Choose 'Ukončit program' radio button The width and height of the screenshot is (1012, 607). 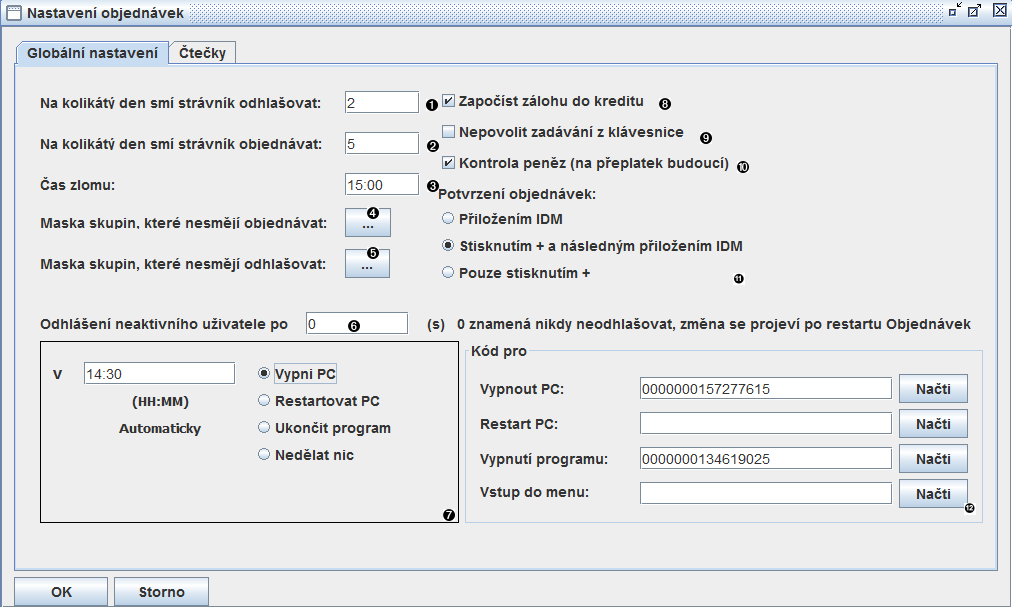click(x=265, y=428)
